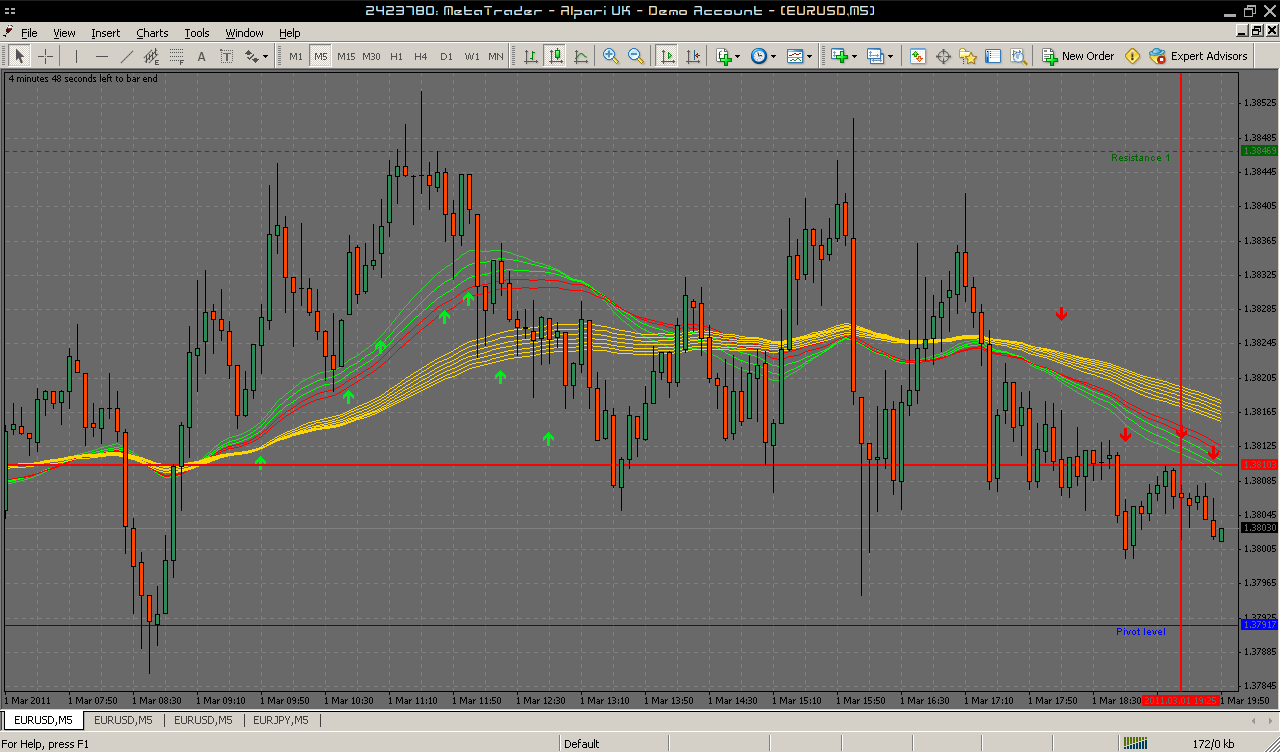Open the Window menu
Image resolution: width=1280 pixels, height=752 pixels.
245,33
